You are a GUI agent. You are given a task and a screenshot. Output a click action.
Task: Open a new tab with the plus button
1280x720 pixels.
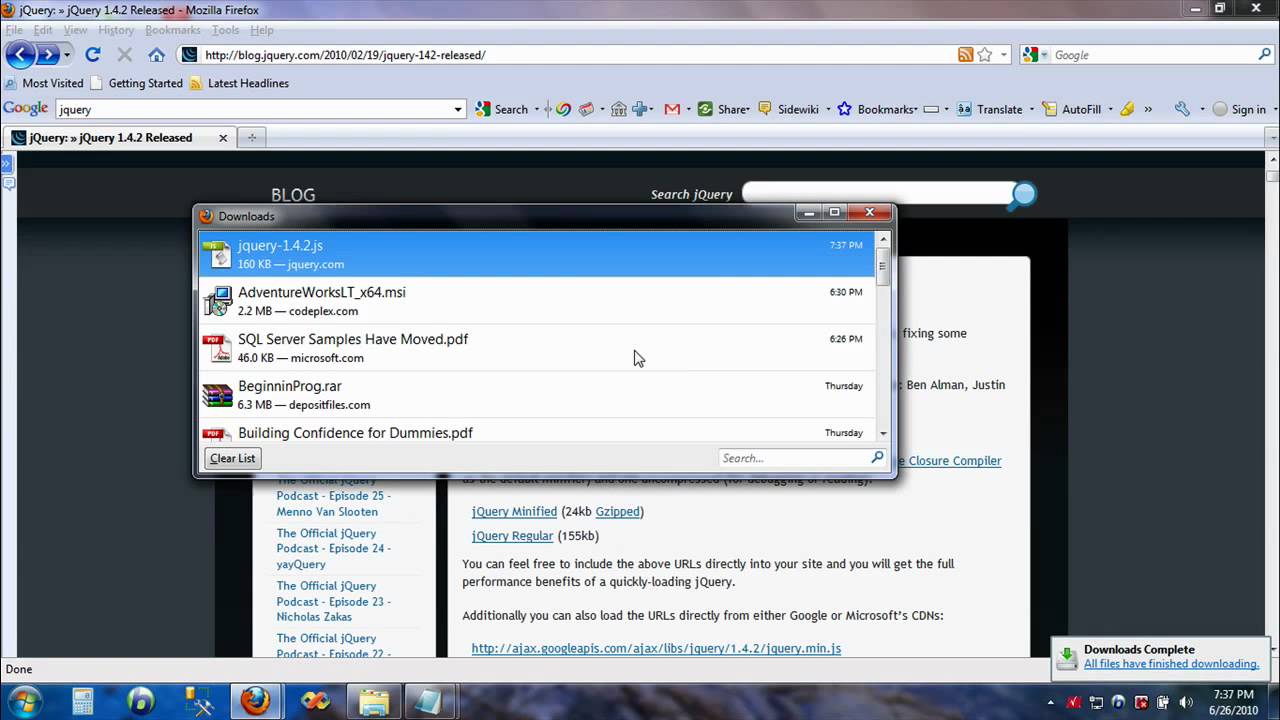click(x=252, y=138)
